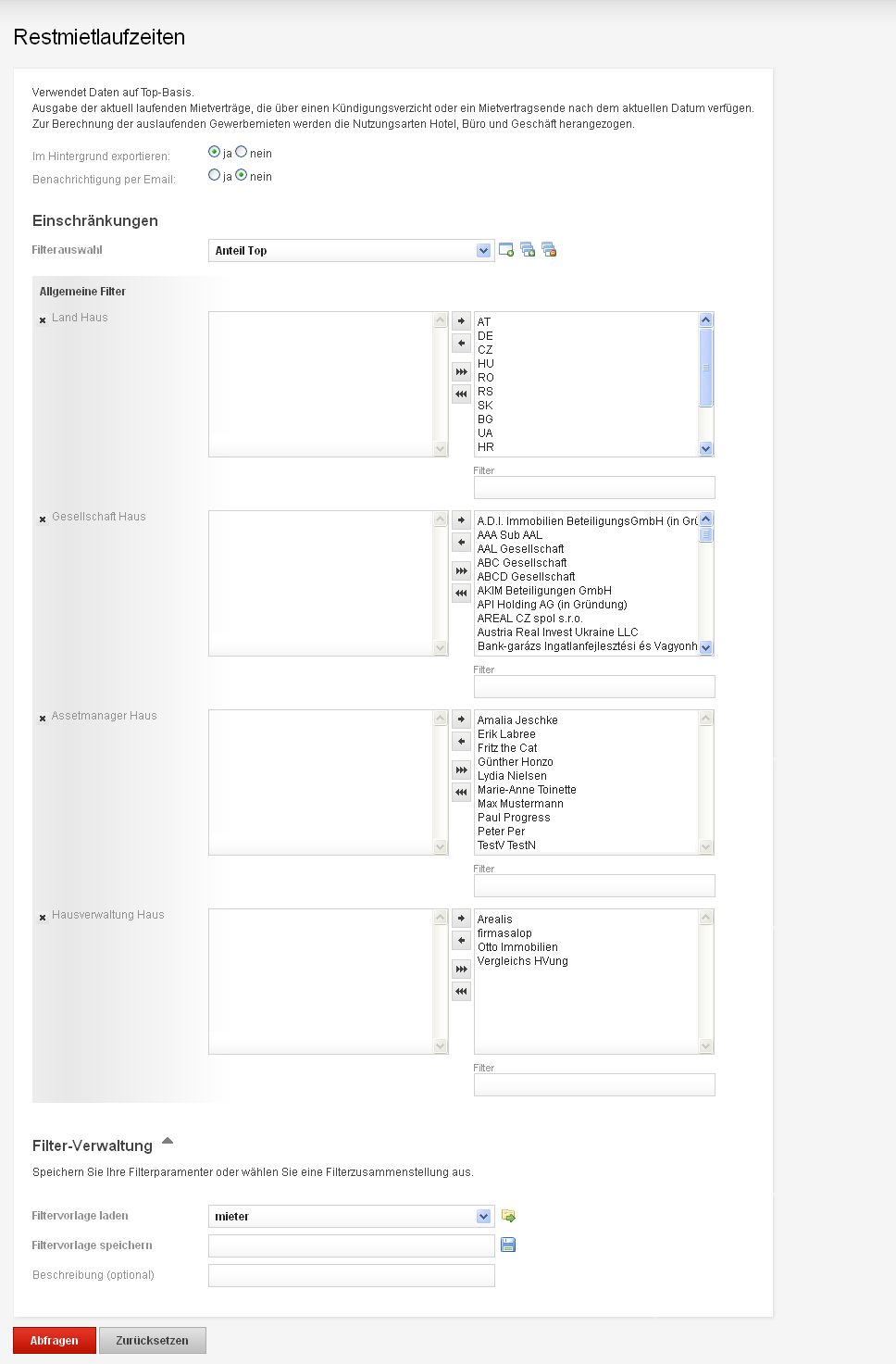Viewport: 896px width, 1364px height.
Task: Click the Zurücksetzen button
Action: coord(153,1341)
